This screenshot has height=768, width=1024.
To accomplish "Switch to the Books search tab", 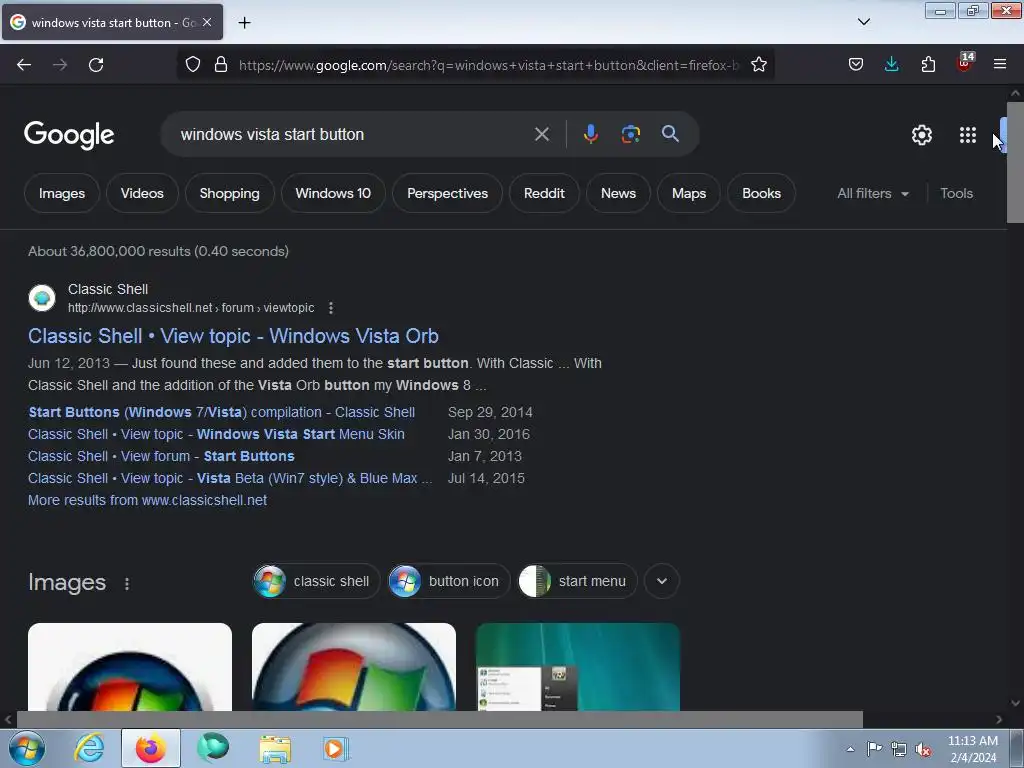I will click(761, 193).
